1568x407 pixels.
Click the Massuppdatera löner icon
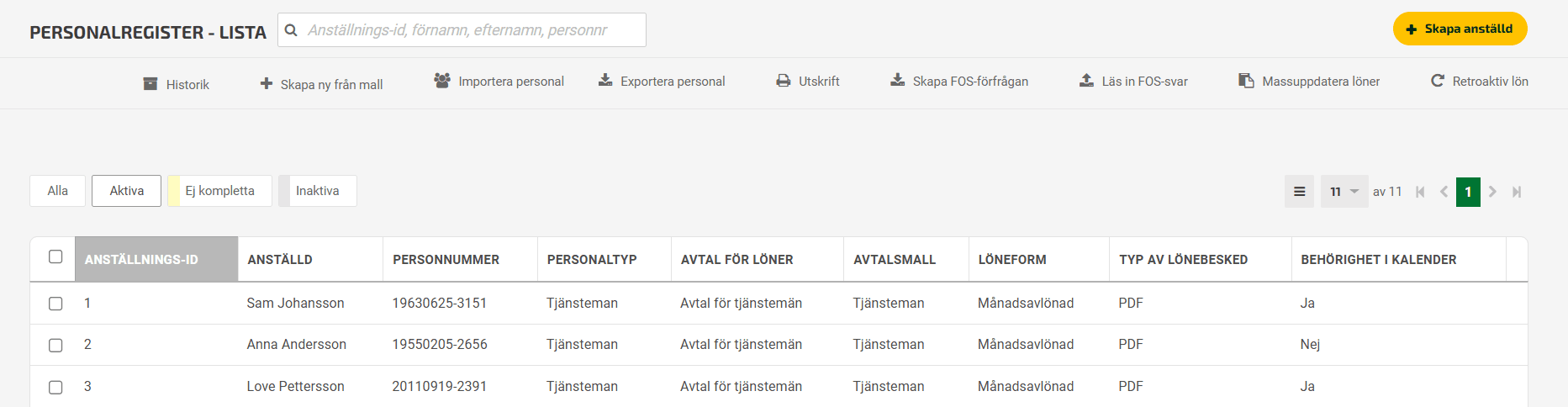[1246, 81]
